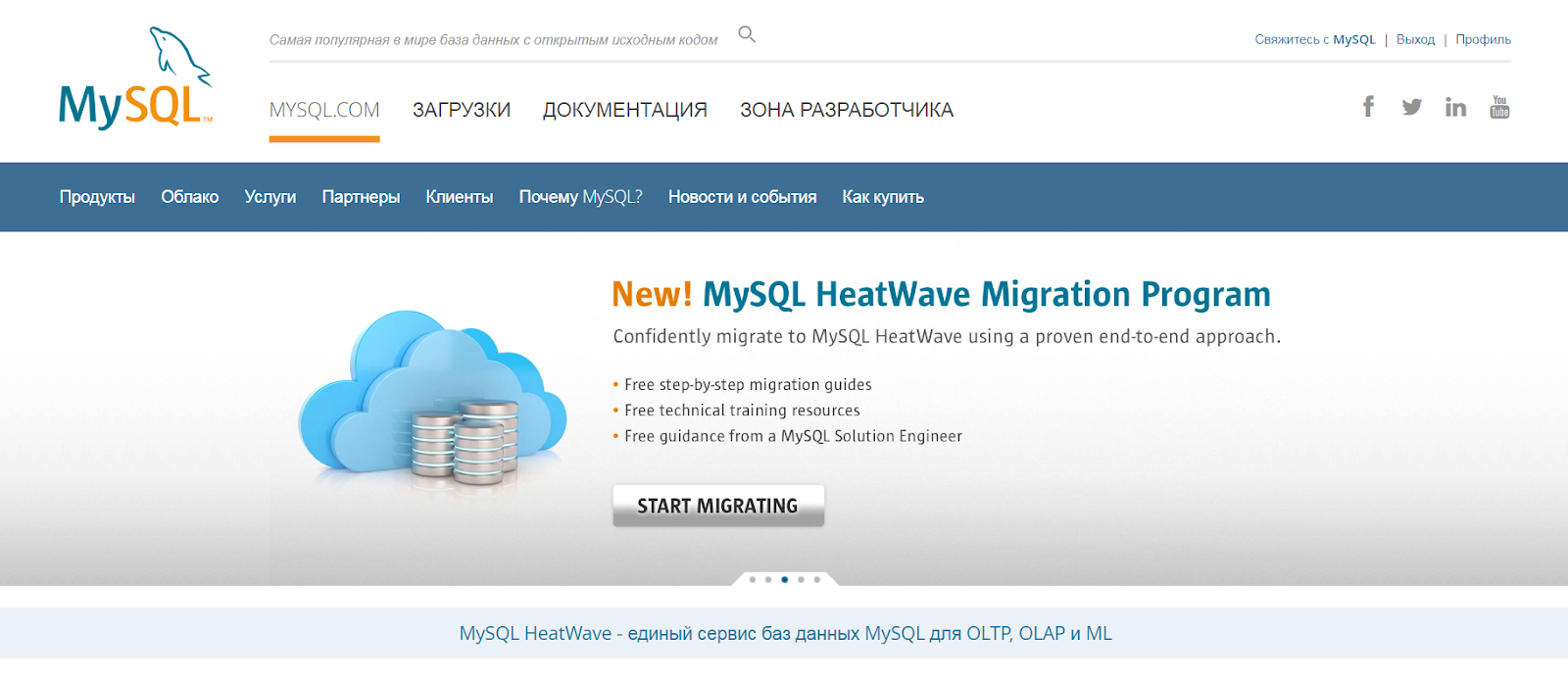This screenshot has height=682, width=1568.
Task: Go to ЗОНА РАЗРАБОТЧИКА section
Action: point(847,111)
